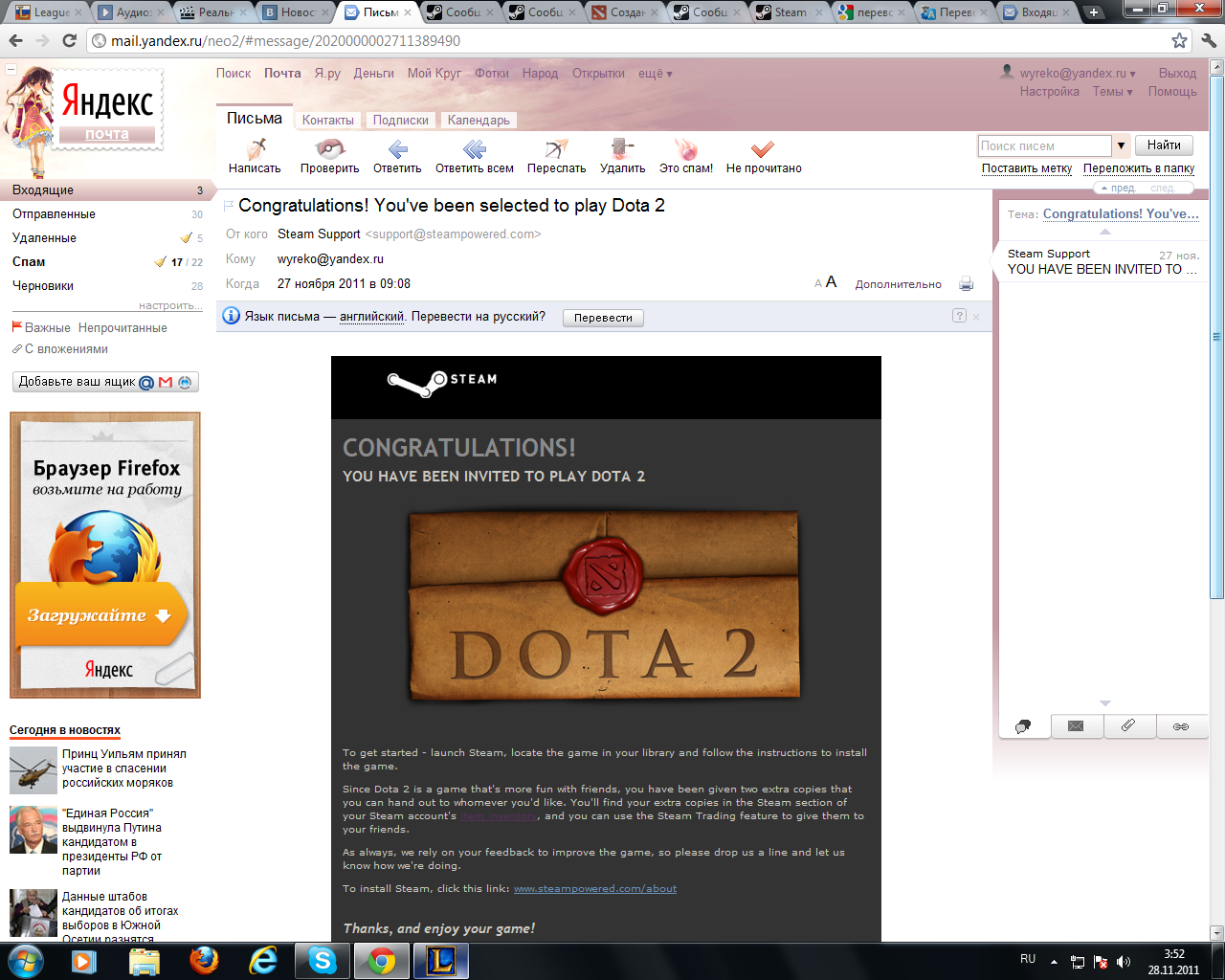The width and height of the screenshot is (1225, 980).
Task: Reload the page in the browser toolbar
Action: 69,41
